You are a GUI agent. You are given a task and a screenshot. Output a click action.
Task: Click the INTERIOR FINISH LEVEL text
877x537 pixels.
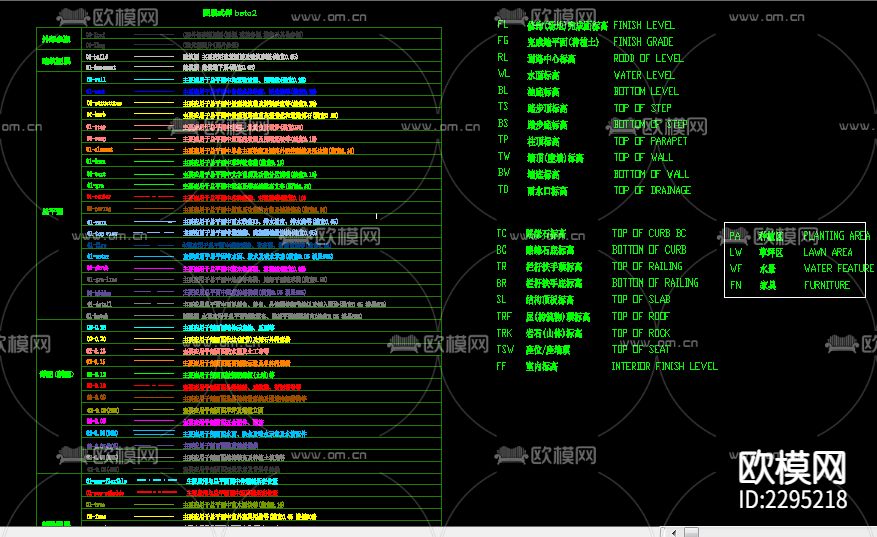coord(664,366)
